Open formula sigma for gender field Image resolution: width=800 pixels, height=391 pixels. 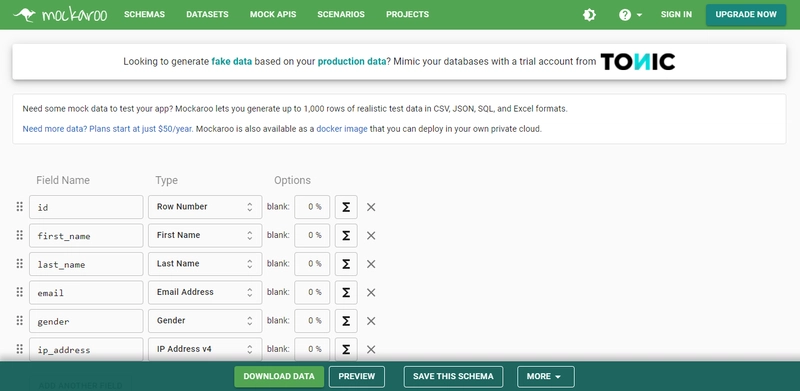(x=346, y=321)
